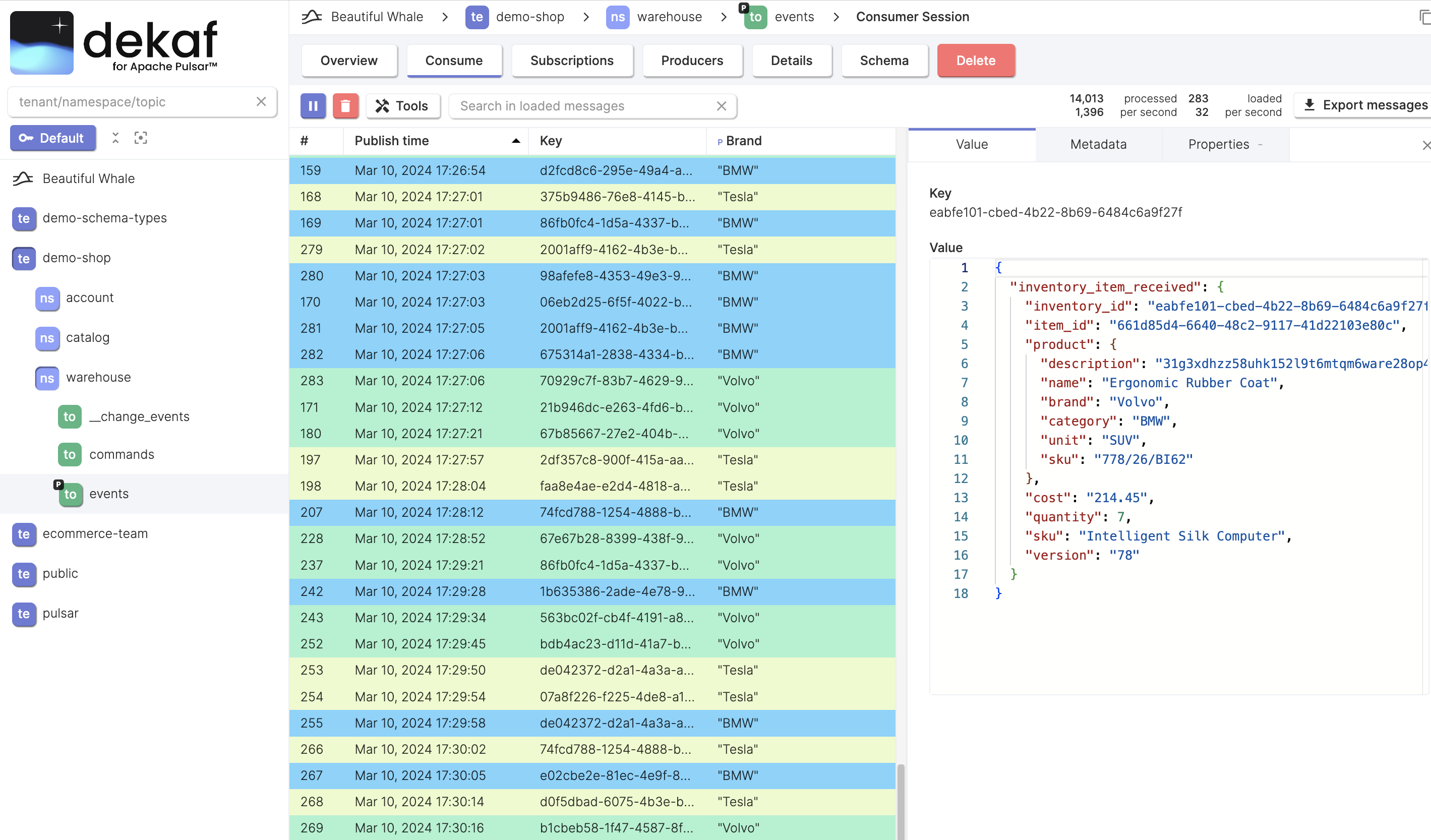1431x840 pixels.
Task: Expand the demo-shop tenant tree
Action: (x=75, y=257)
